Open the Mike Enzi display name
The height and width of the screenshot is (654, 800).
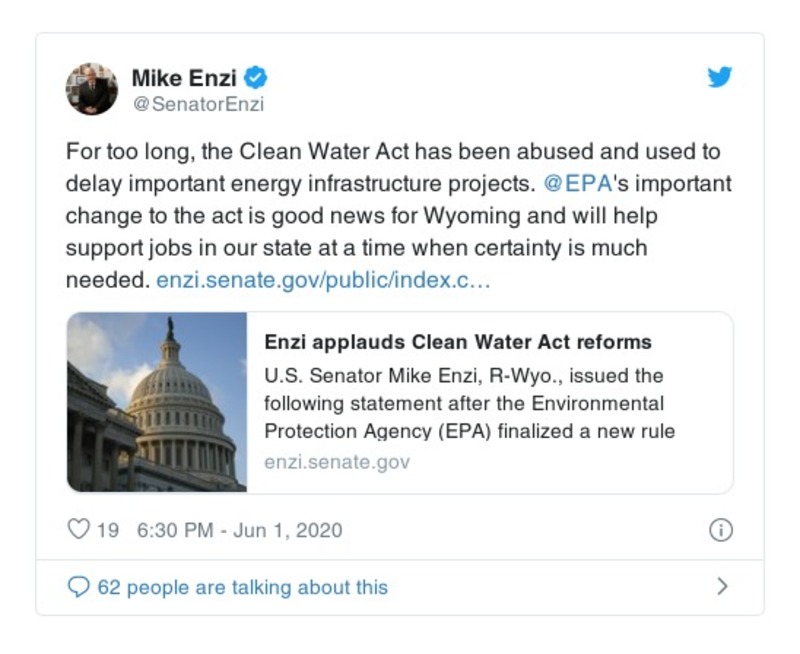tap(184, 77)
